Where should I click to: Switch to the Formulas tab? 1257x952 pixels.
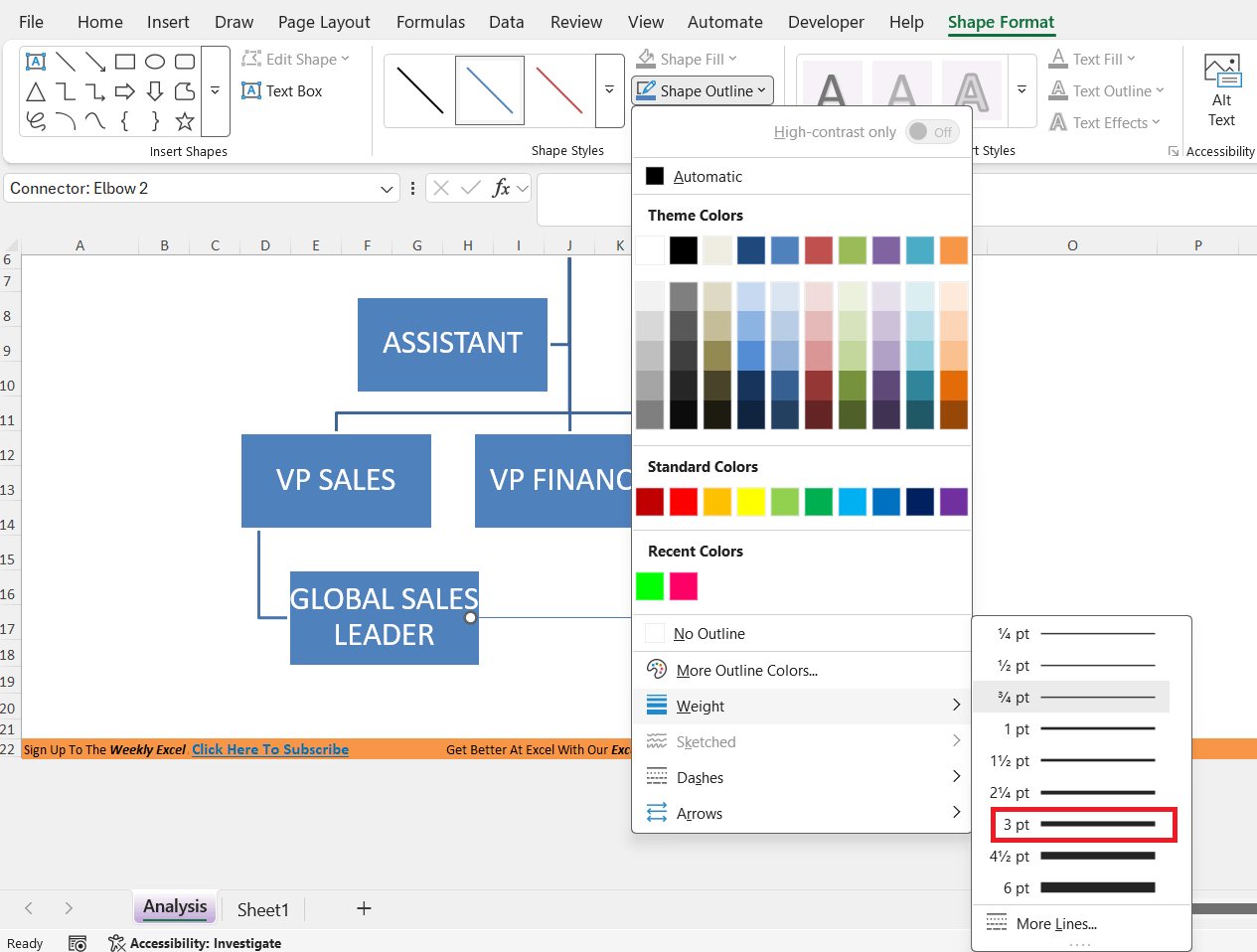coord(430,22)
